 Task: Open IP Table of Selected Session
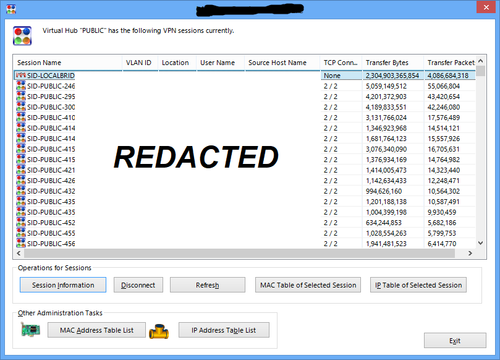pyautogui.click(x=418, y=285)
